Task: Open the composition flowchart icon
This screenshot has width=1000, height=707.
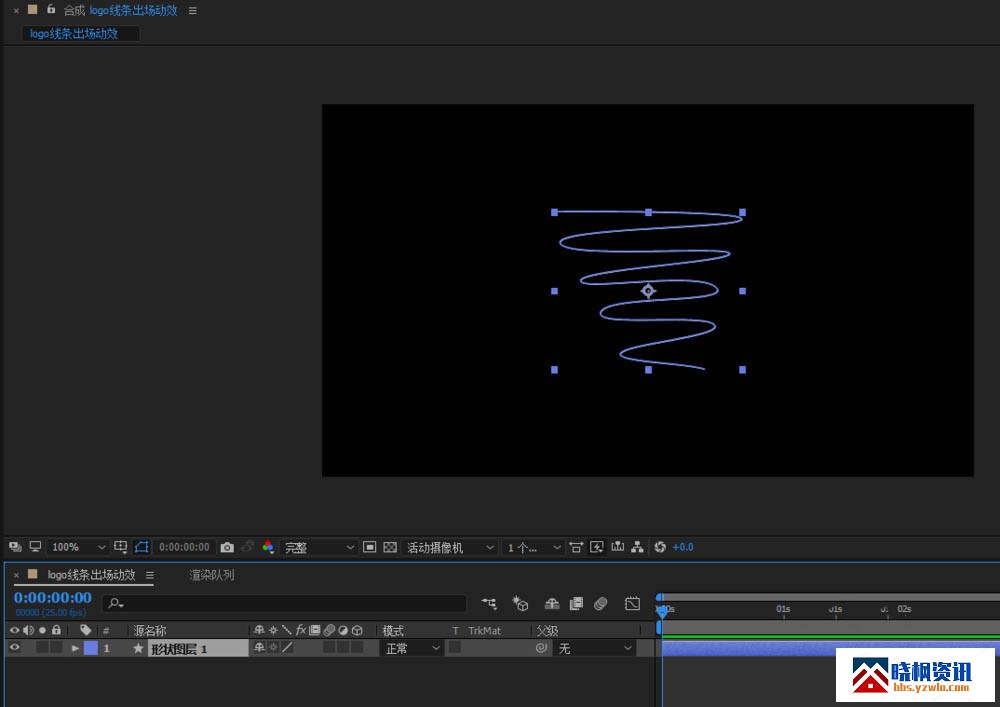Action: [637, 547]
